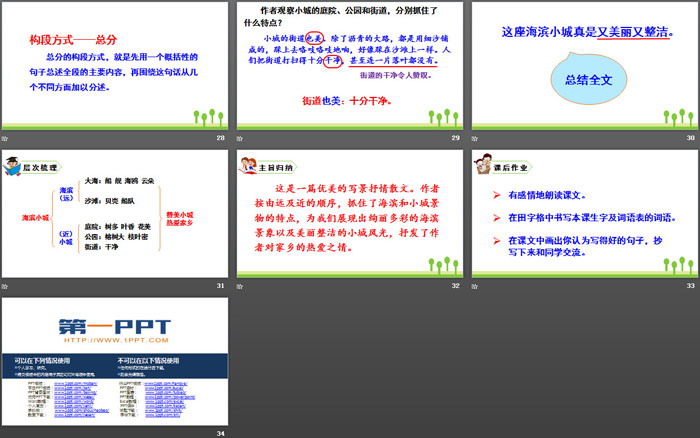Click slide number 29 label
This screenshot has width=700, height=438.
[455, 138]
